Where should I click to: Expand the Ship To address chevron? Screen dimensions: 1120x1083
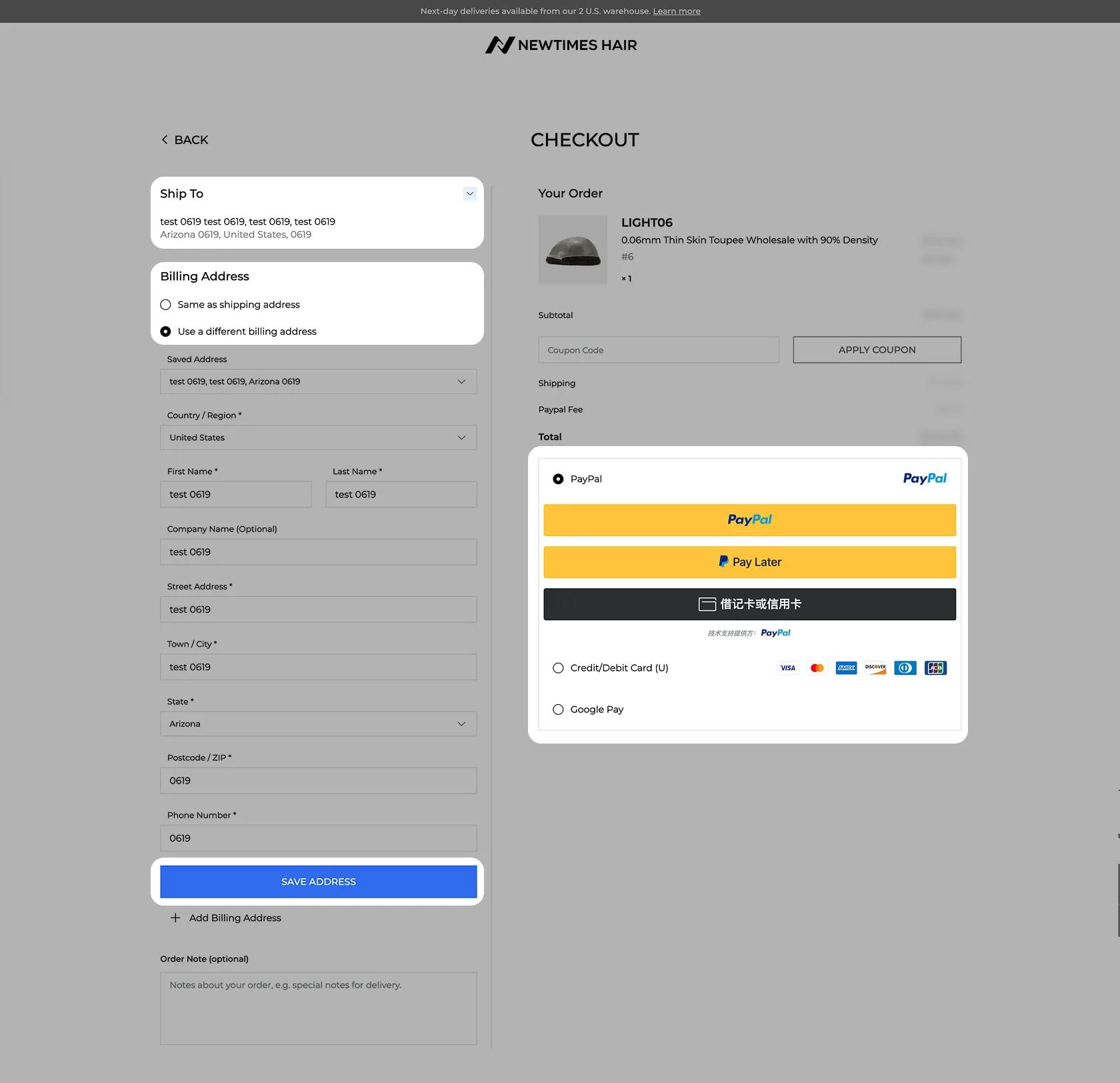click(x=470, y=193)
